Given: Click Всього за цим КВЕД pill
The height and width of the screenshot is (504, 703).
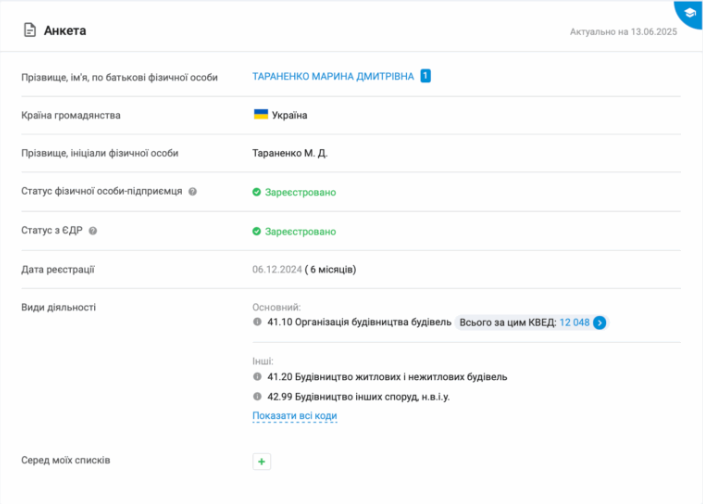Looking at the screenshot, I should click(x=532, y=322).
